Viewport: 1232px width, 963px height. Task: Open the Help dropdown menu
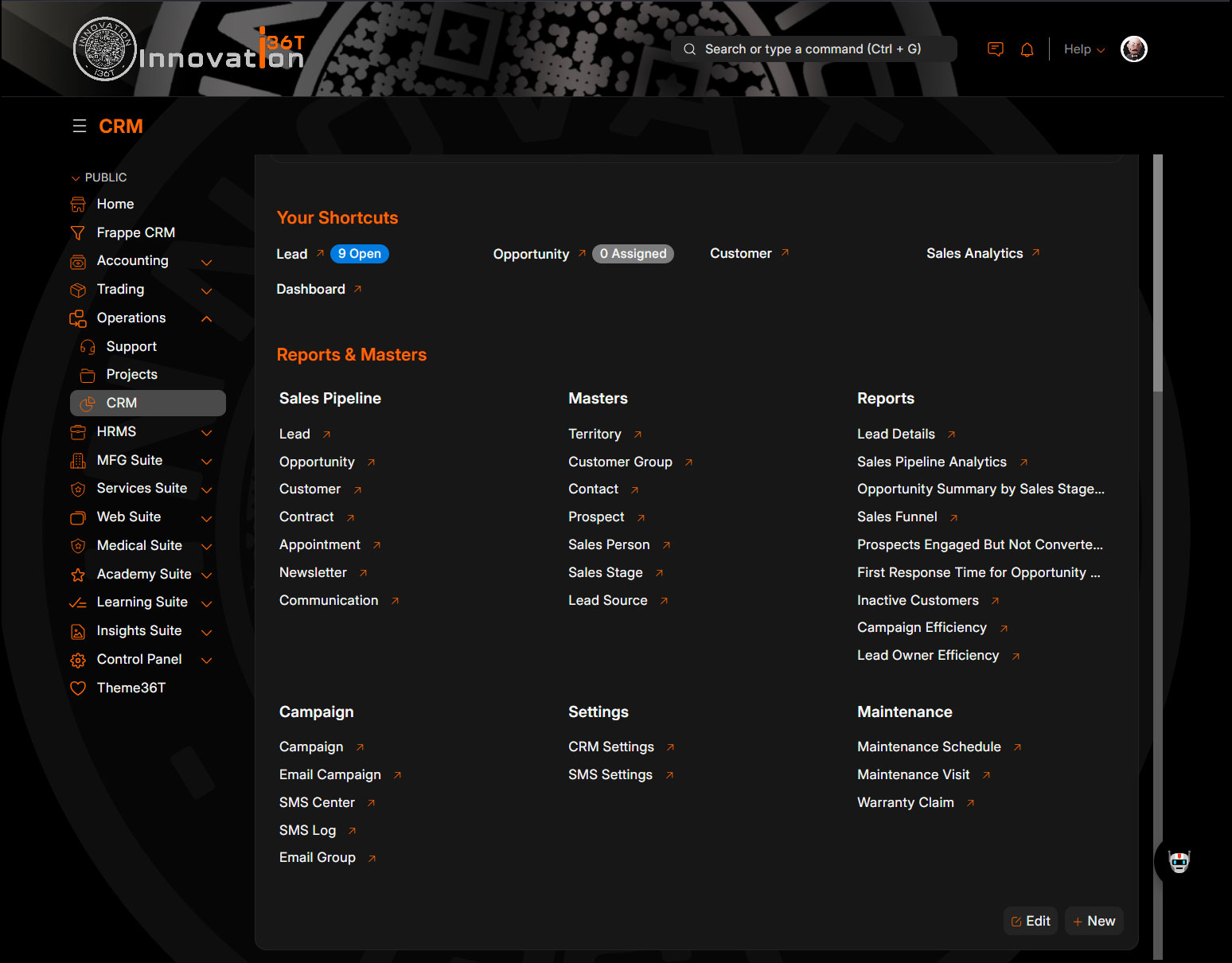(1084, 49)
